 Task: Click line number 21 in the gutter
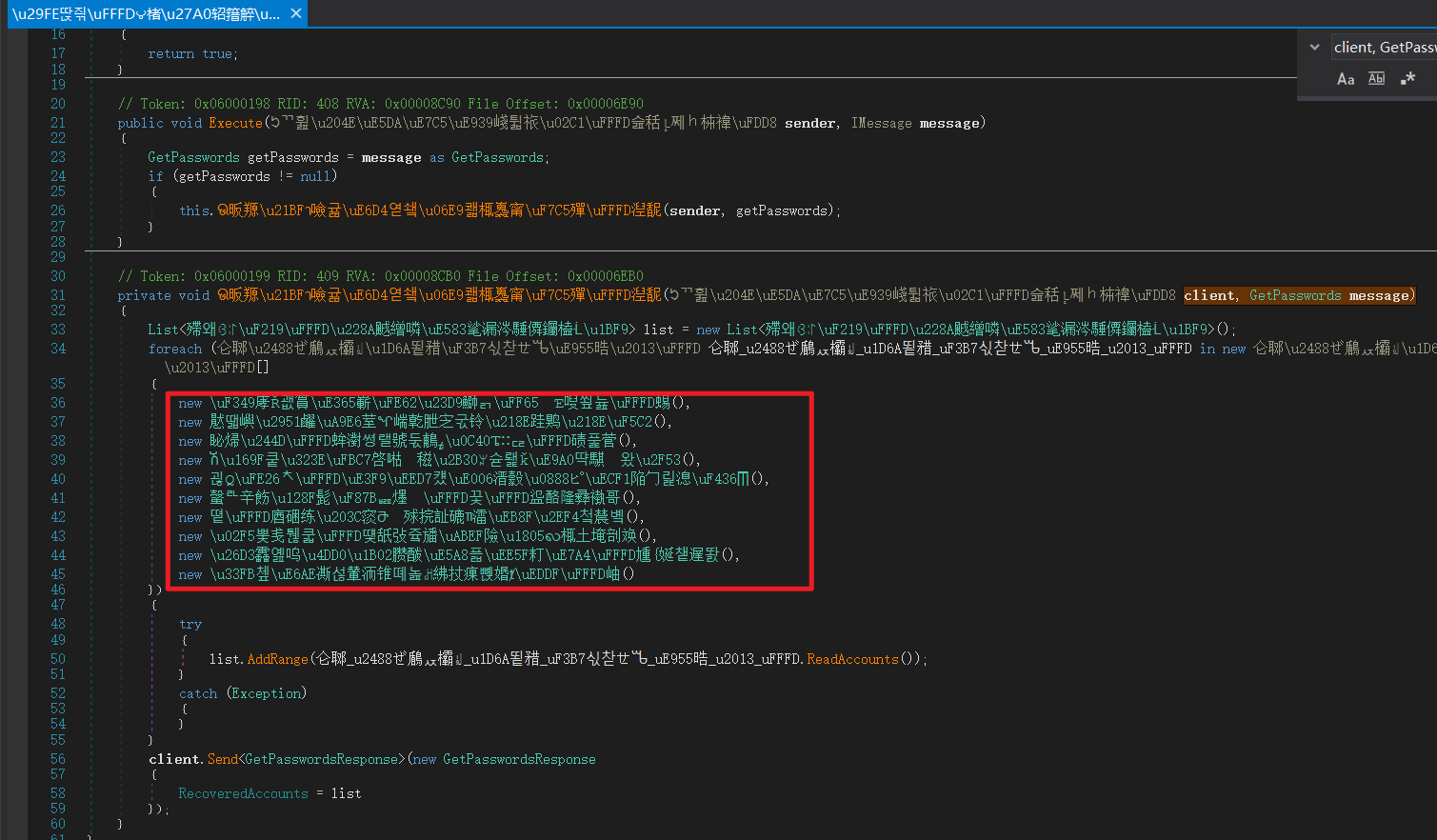(x=58, y=123)
